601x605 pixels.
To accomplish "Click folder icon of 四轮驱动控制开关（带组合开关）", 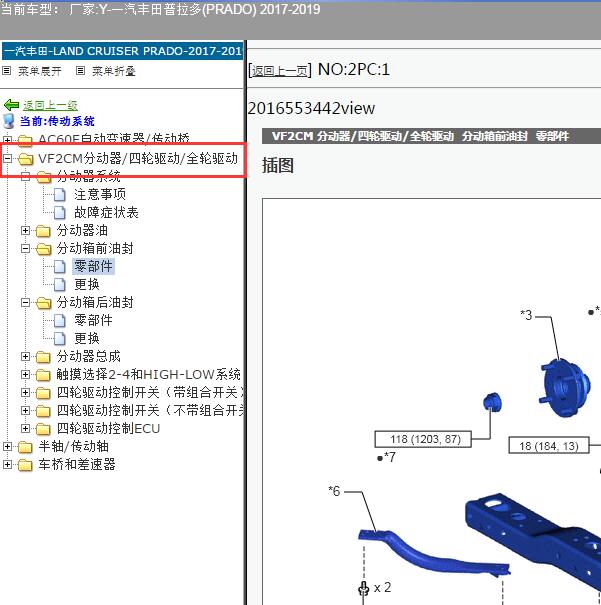I will point(44,393).
